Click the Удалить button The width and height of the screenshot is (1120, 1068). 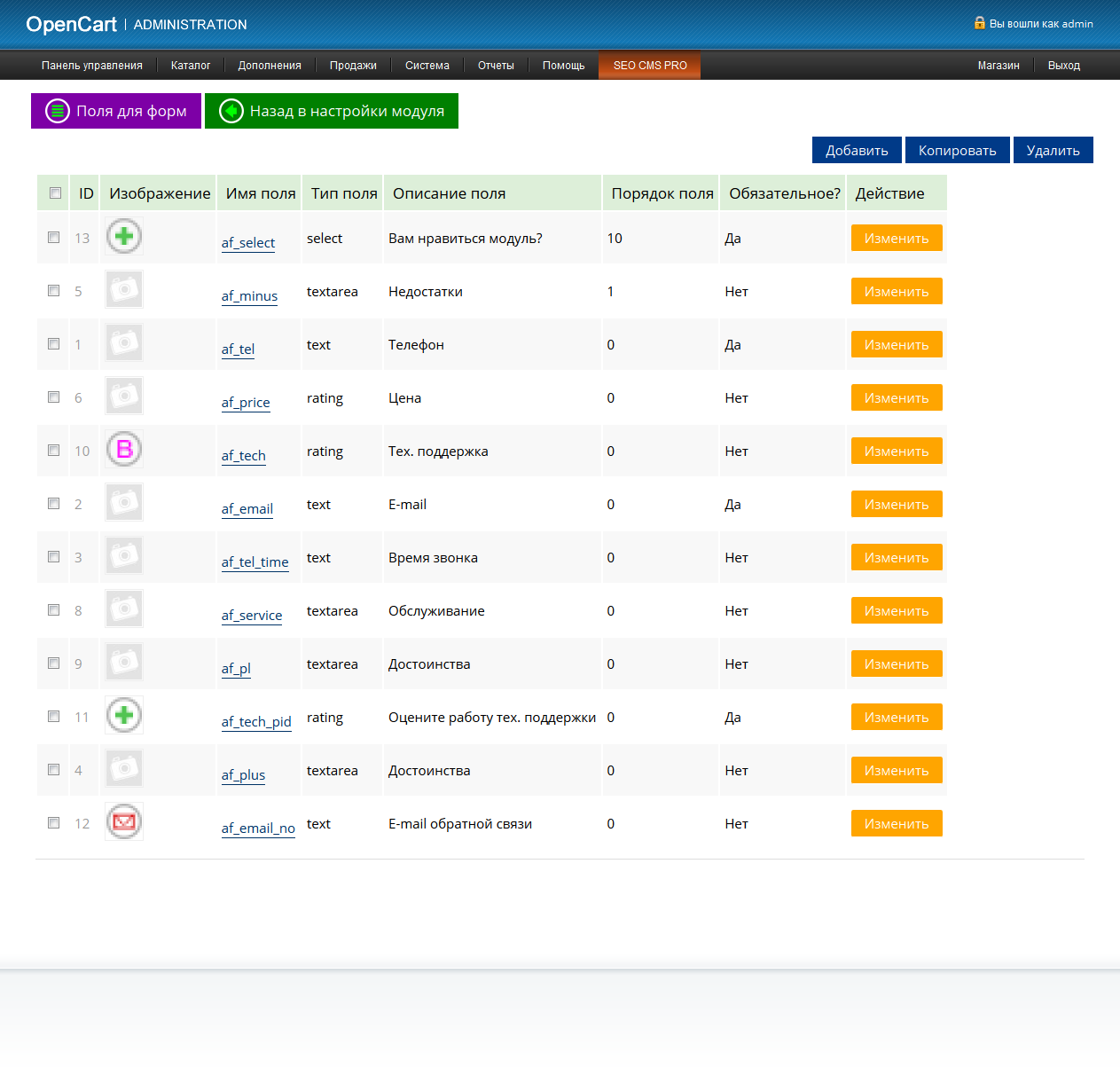[1053, 150]
